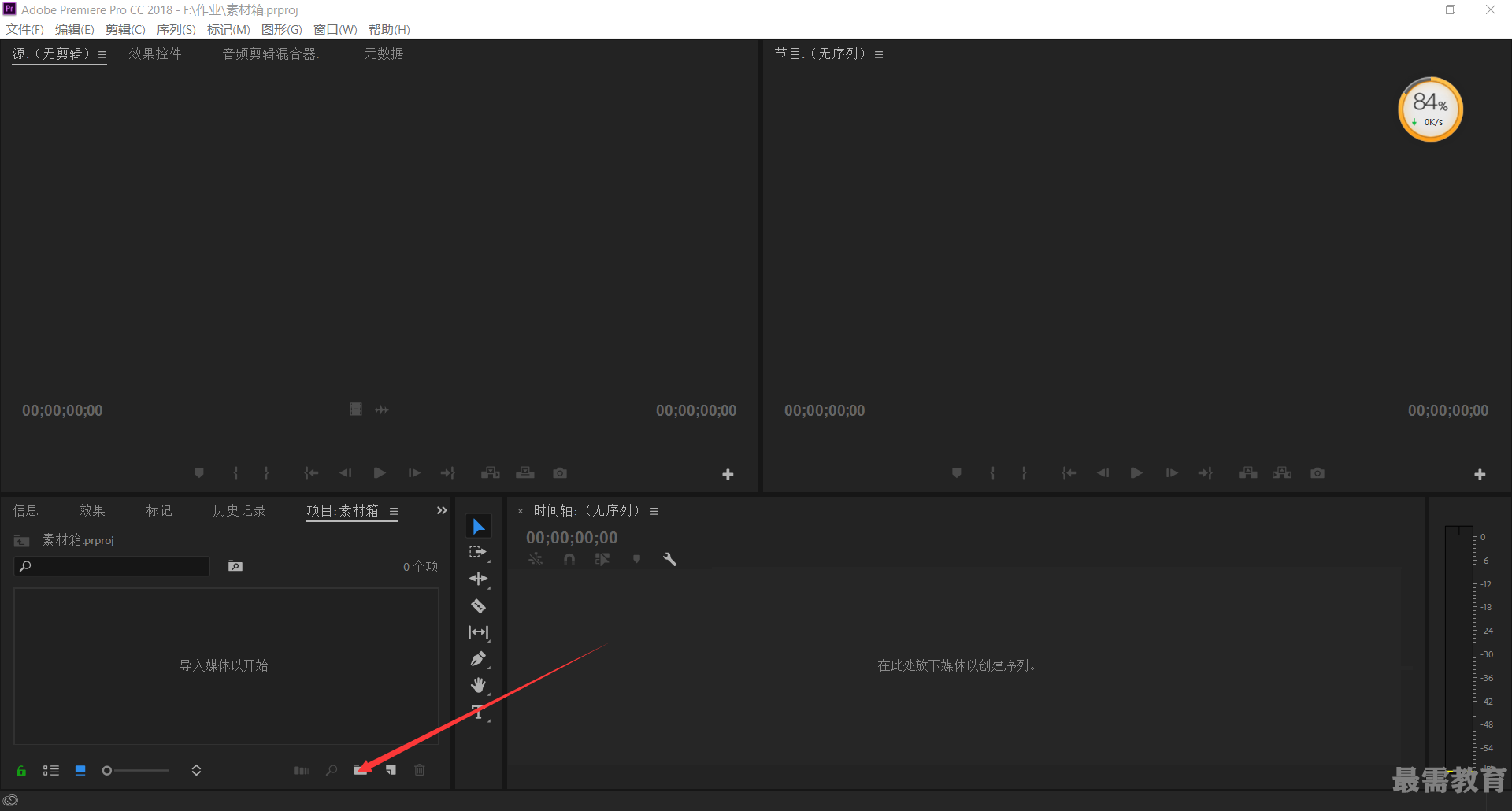Play in Program monitor

click(x=1136, y=473)
